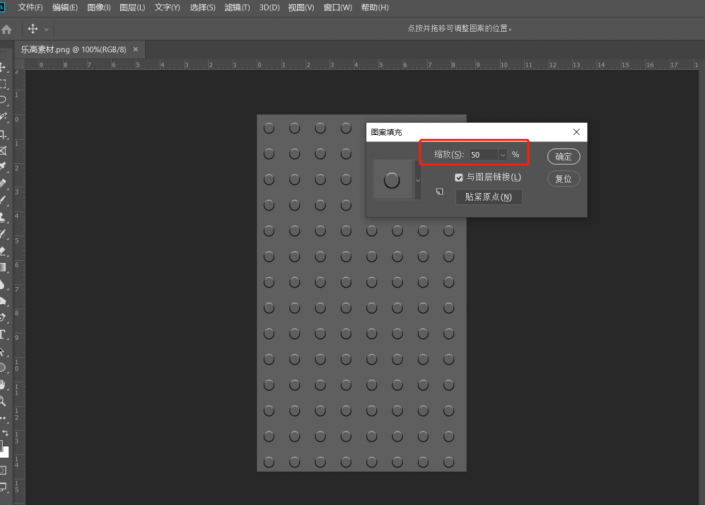Select the Move tool in the toolbar

[x=4, y=68]
